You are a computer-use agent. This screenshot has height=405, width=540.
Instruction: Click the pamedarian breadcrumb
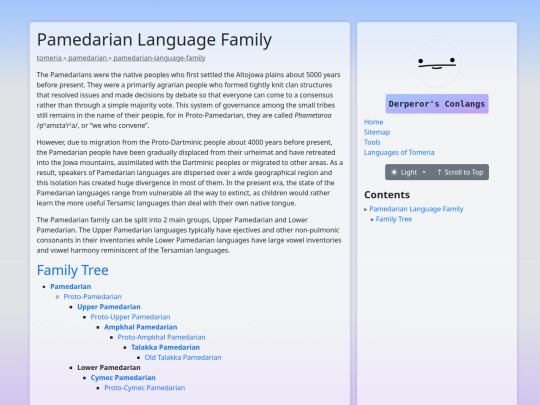(x=87, y=58)
